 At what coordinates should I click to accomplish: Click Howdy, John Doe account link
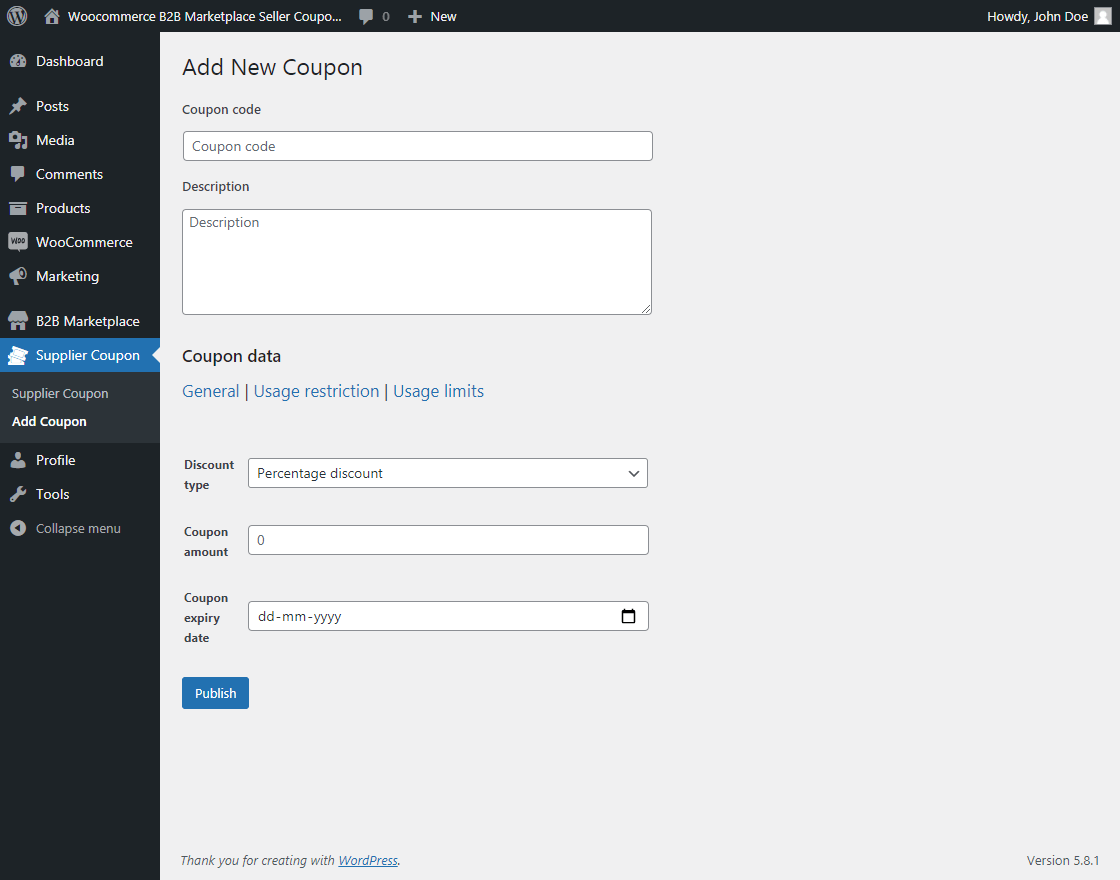coord(1037,16)
